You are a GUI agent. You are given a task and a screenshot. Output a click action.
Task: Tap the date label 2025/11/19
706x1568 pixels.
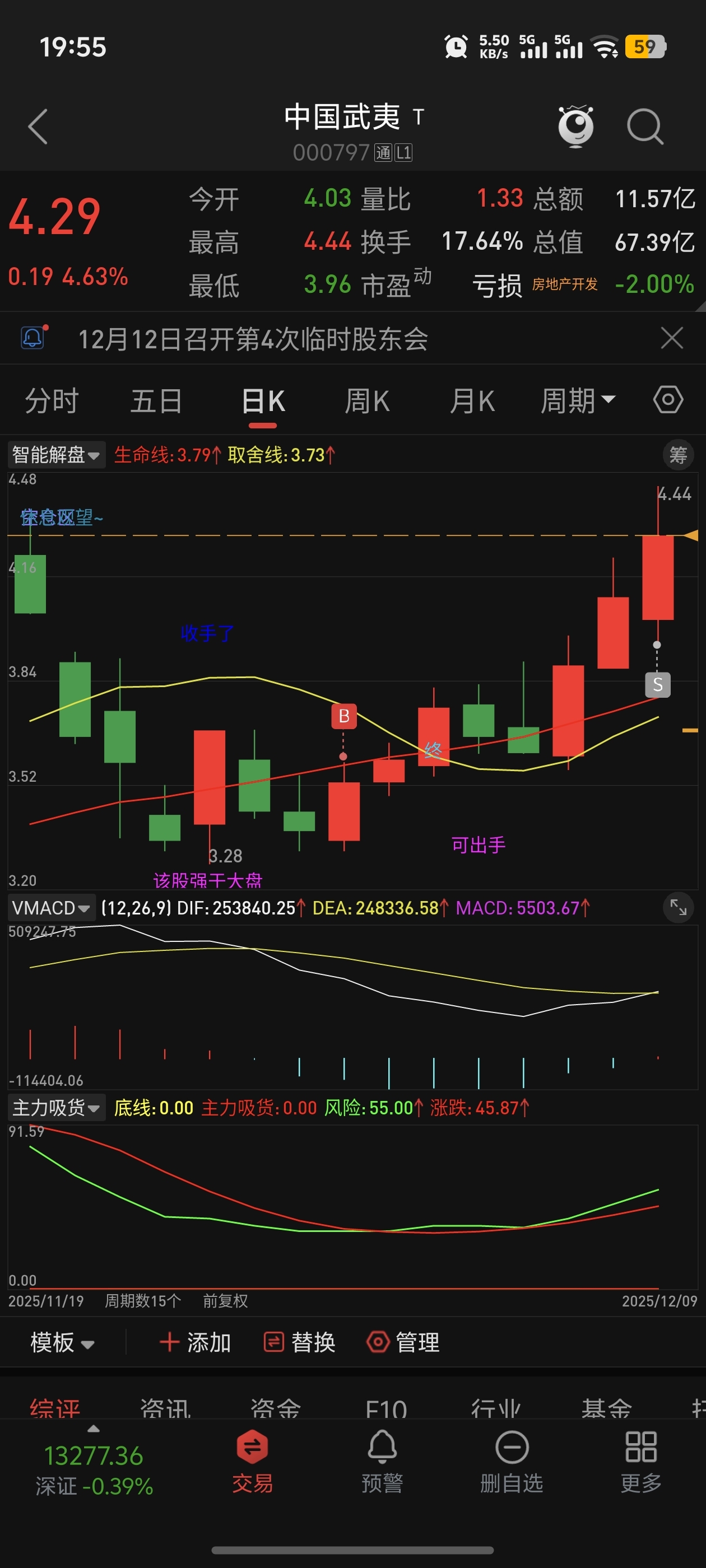point(46,1301)
